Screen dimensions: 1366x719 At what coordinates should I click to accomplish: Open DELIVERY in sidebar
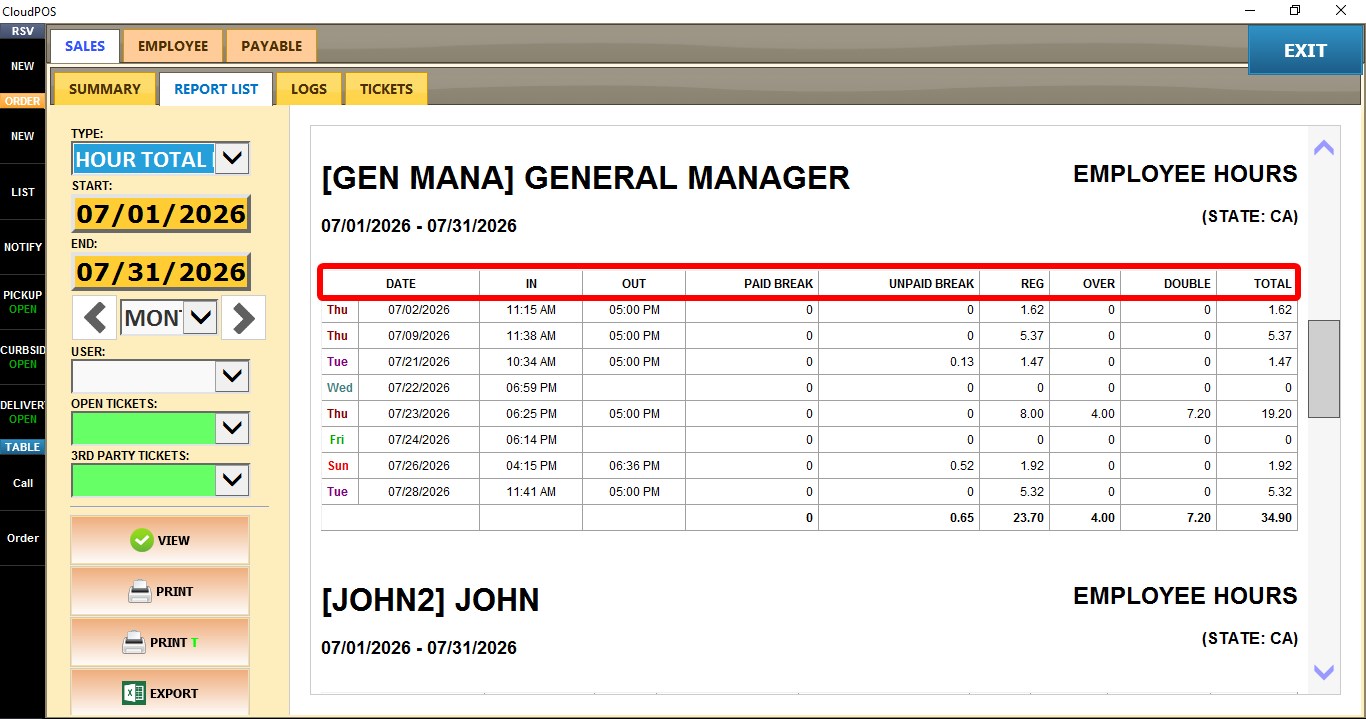click(x=22, y=412)
